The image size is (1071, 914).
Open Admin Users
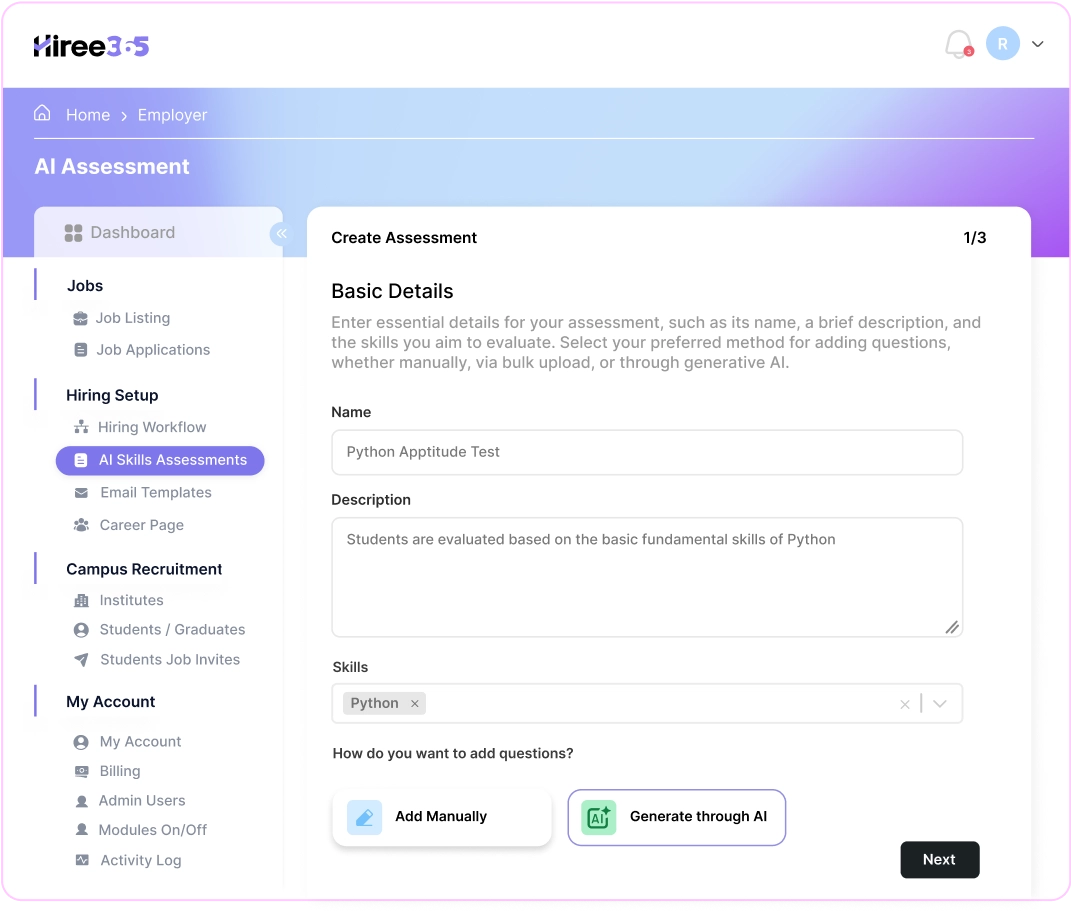pos(141,801)
